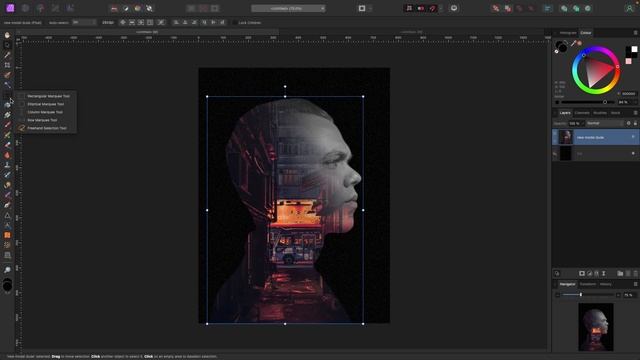Choose Freehand Selection Tool from flyout
This screenshot has width=640, height=360.
click(x=46, y=128)
